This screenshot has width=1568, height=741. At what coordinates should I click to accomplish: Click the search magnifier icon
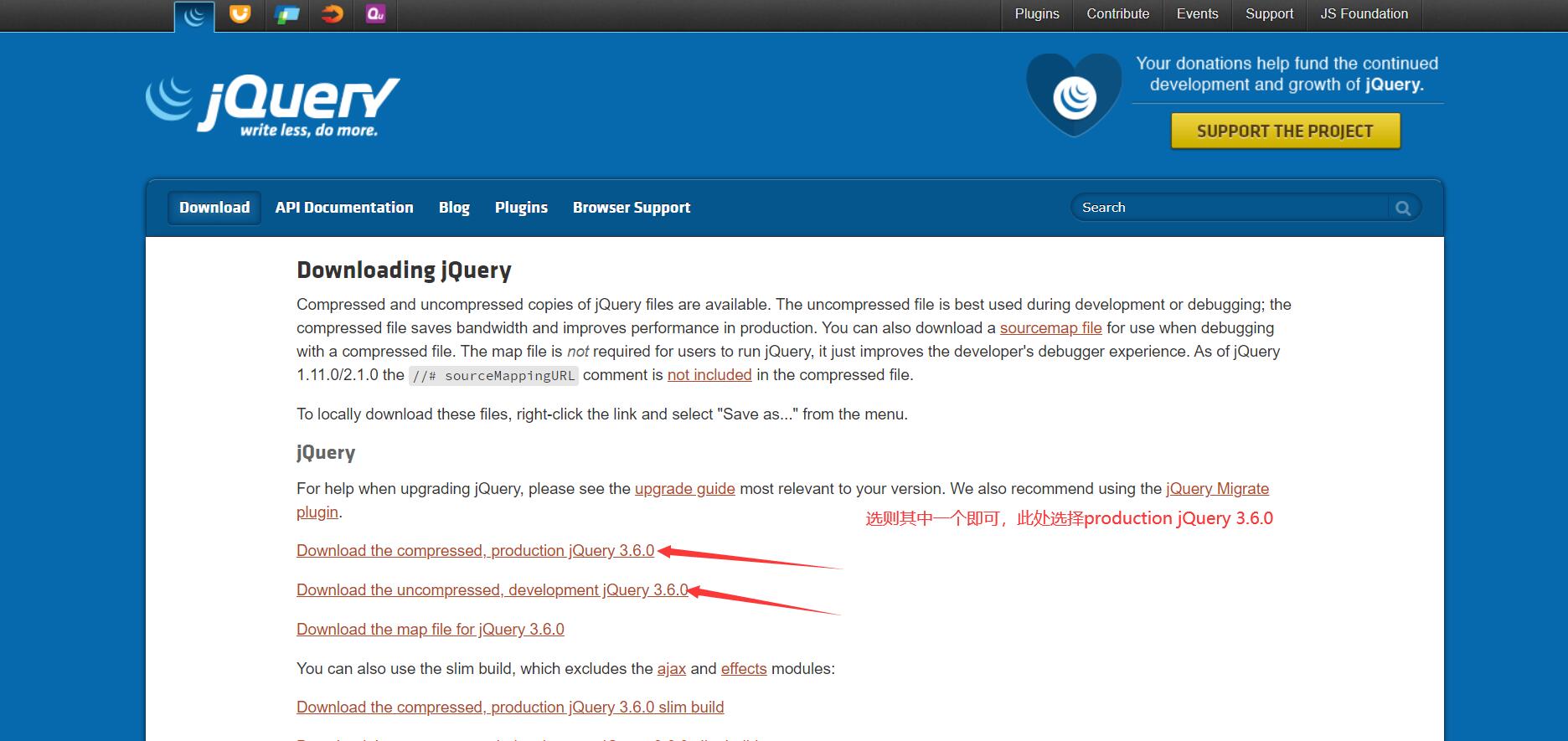pyautogui.click(x=1403, y=208)
